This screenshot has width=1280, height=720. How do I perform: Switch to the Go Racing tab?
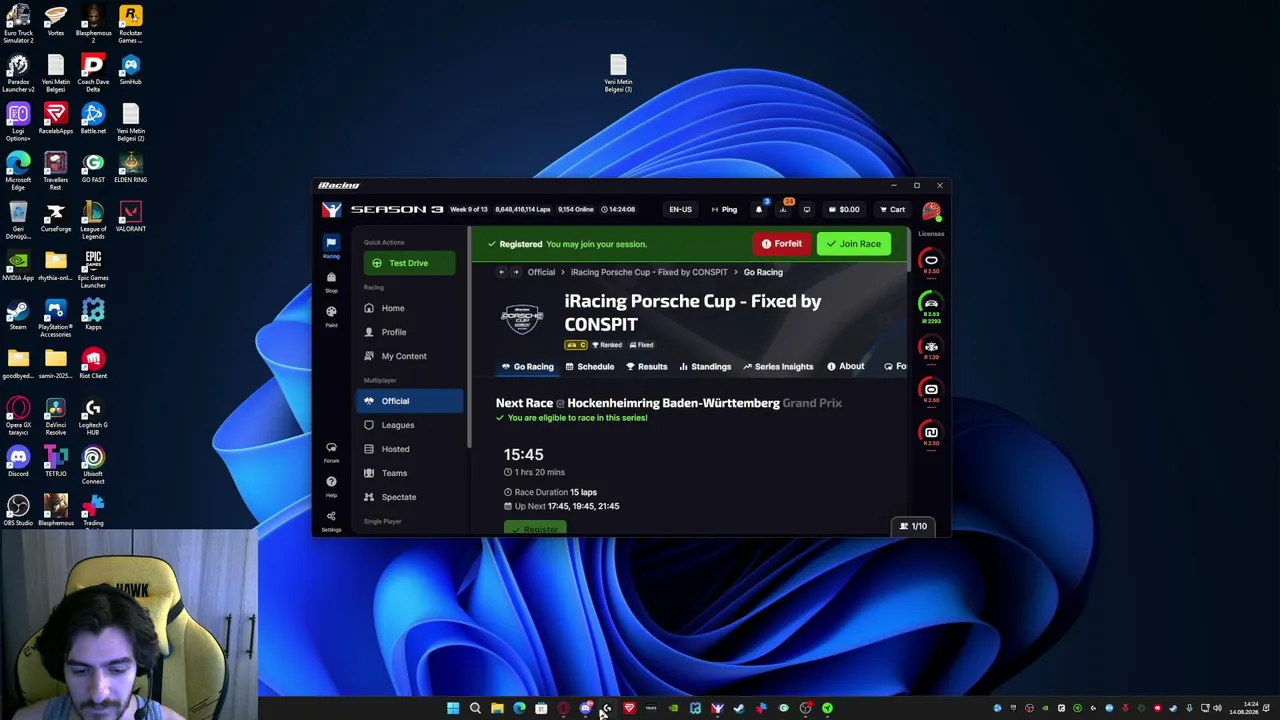point(527,367)
